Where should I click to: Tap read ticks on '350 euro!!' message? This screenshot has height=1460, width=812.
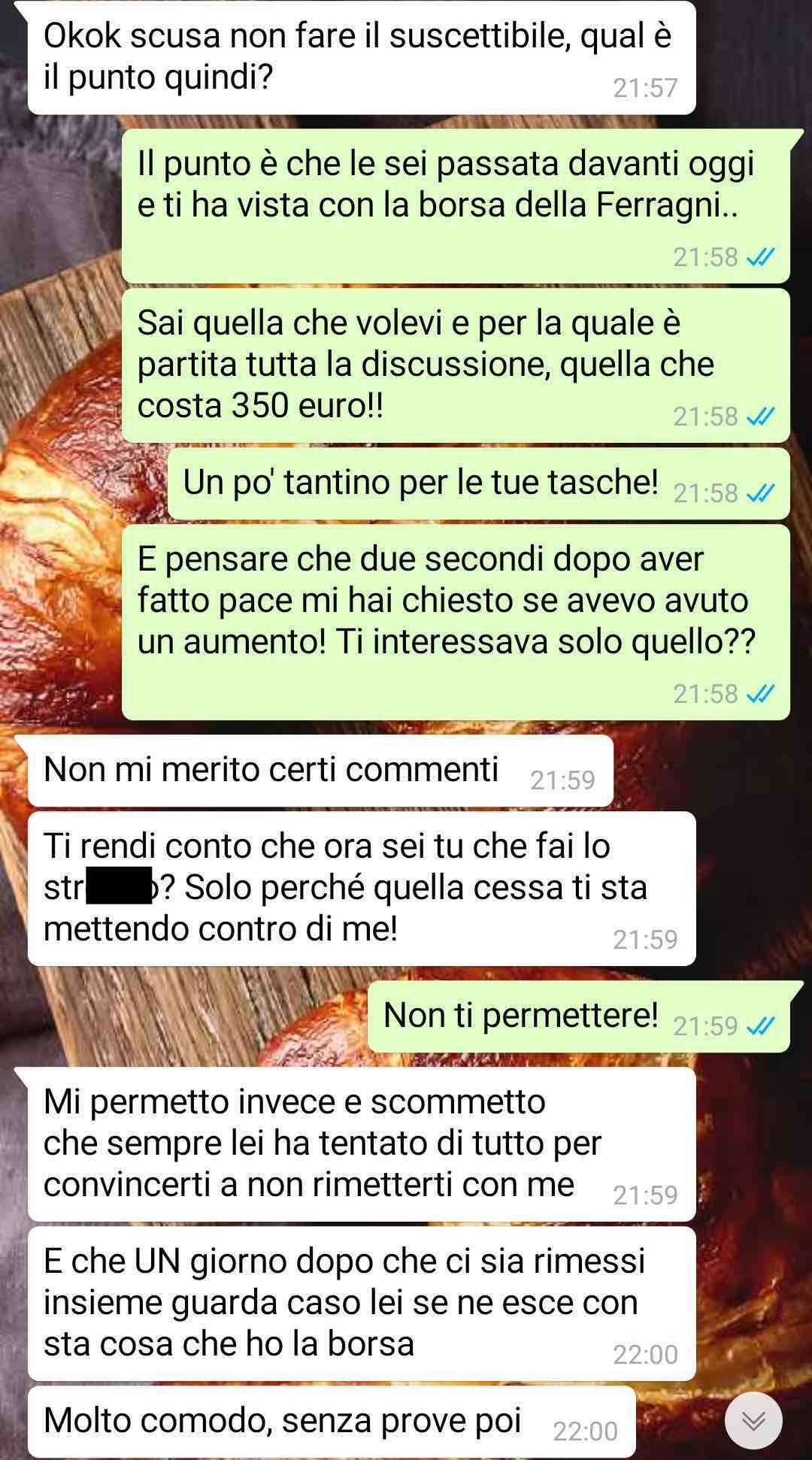point(760,416)
